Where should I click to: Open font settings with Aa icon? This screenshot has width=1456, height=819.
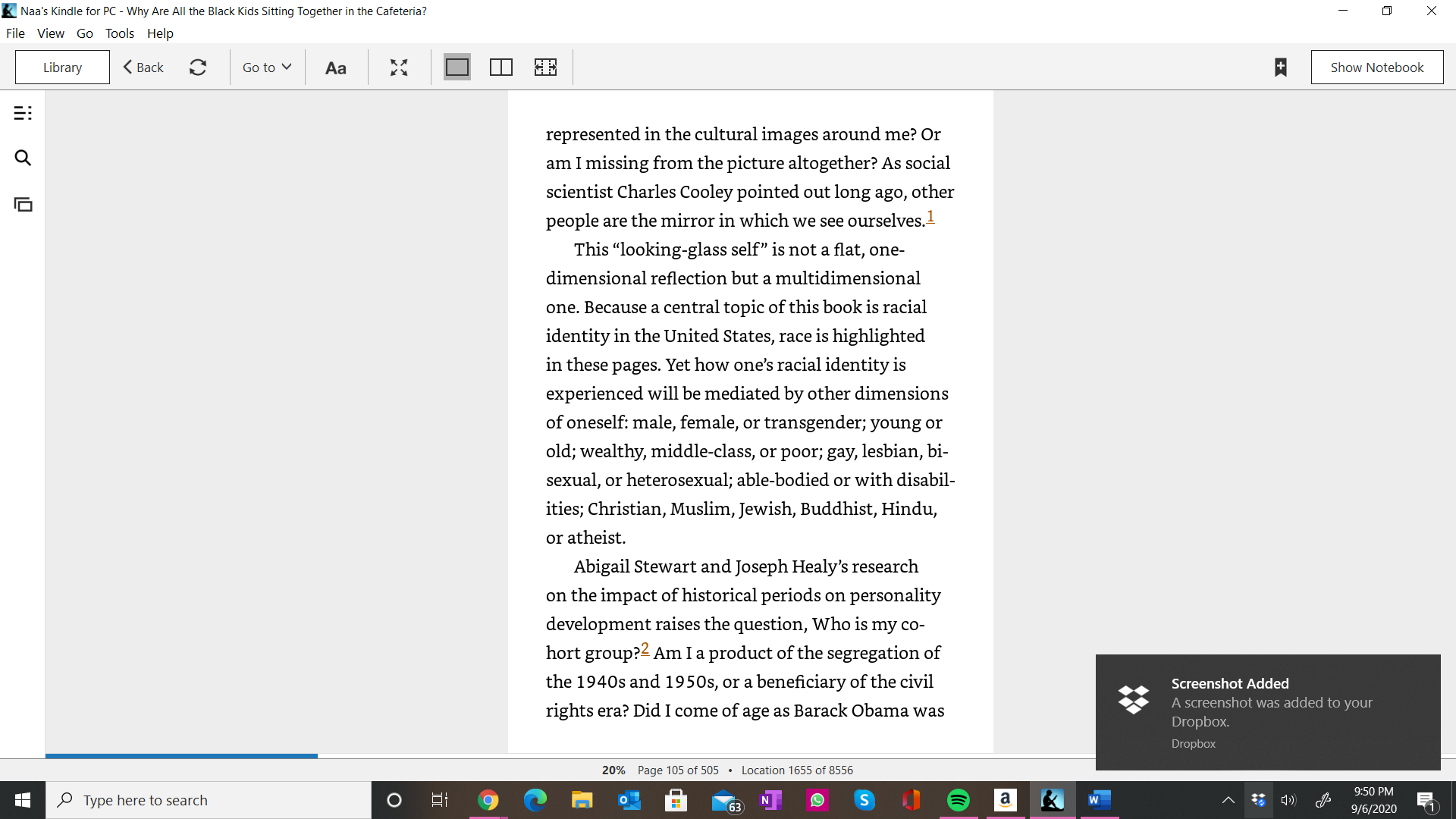click(336, 67)
